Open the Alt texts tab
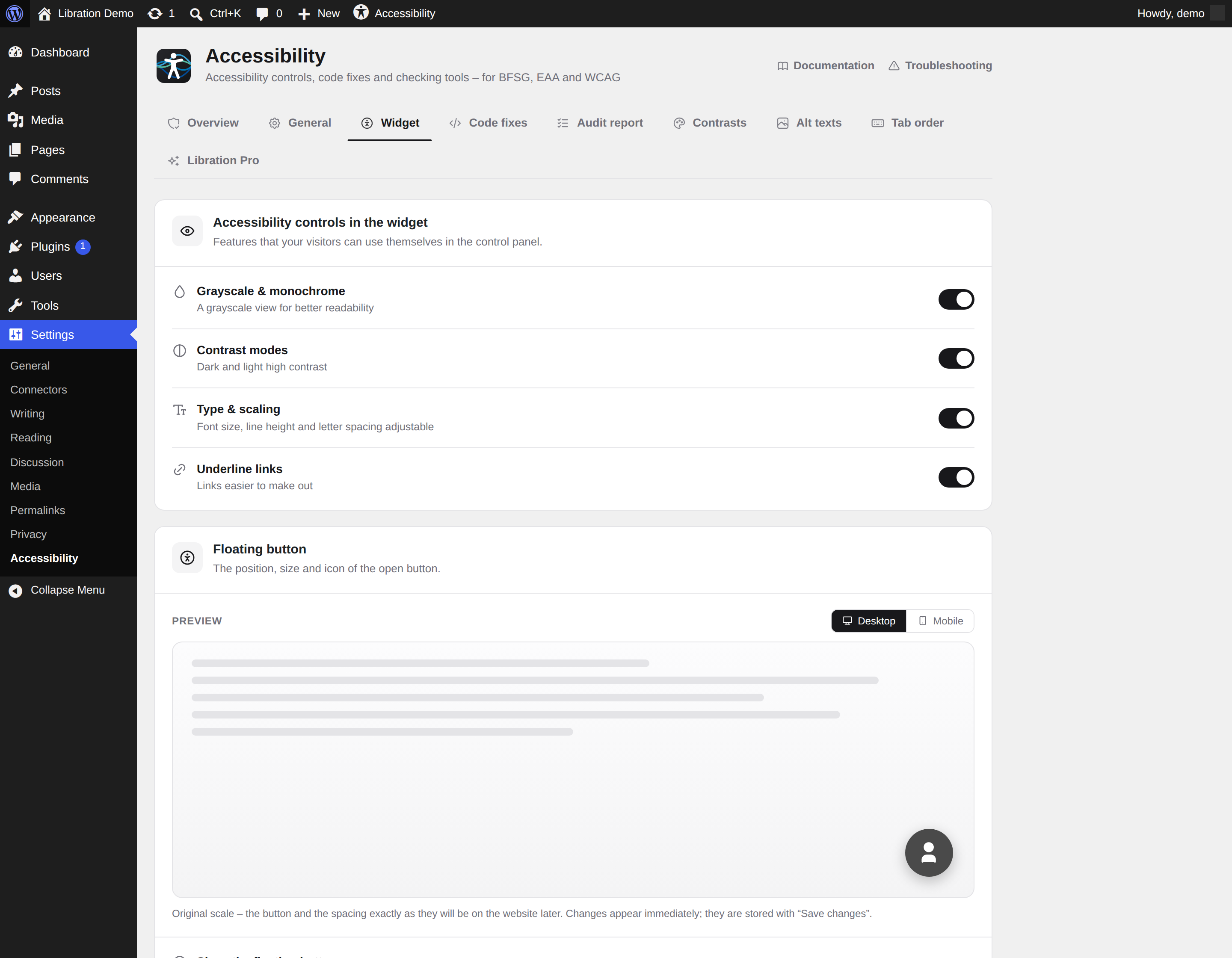1232x958 pixels. tap(809, 123)
